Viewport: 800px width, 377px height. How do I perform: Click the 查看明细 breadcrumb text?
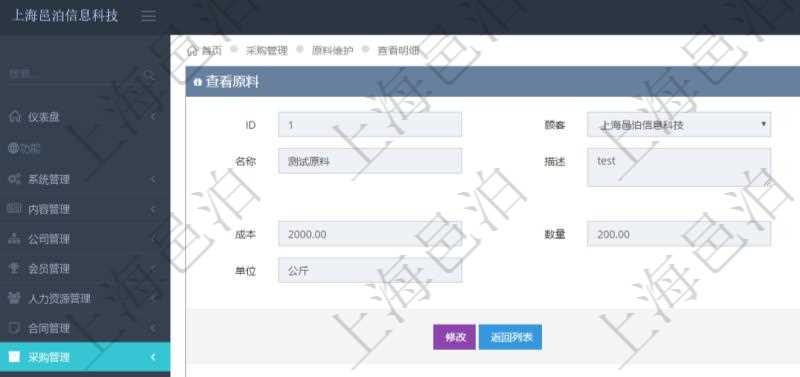(398, 51)
